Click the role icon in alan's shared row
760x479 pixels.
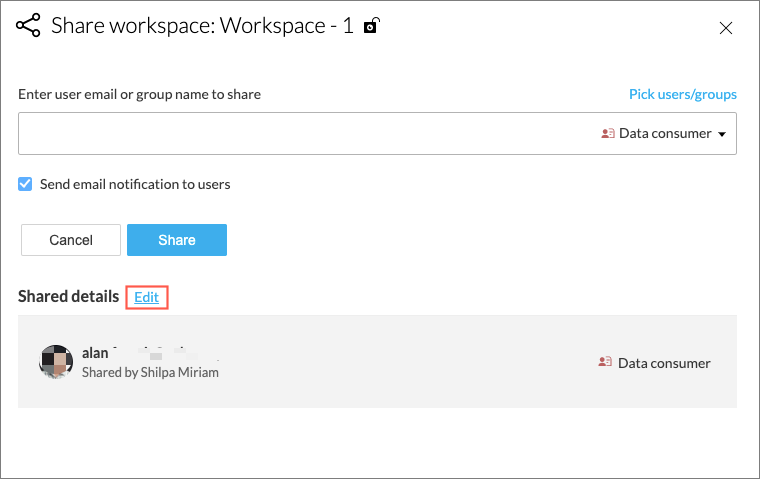[x=604, y=363]
